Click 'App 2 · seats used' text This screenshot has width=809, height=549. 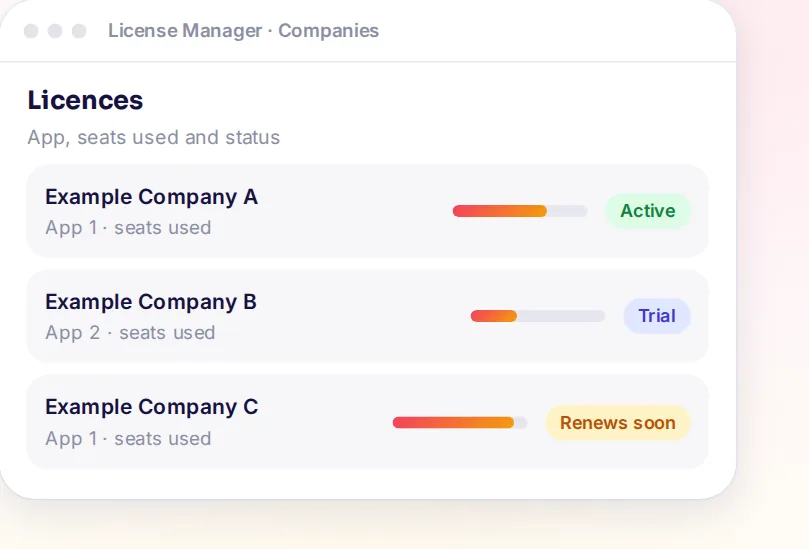pos(130,333)
